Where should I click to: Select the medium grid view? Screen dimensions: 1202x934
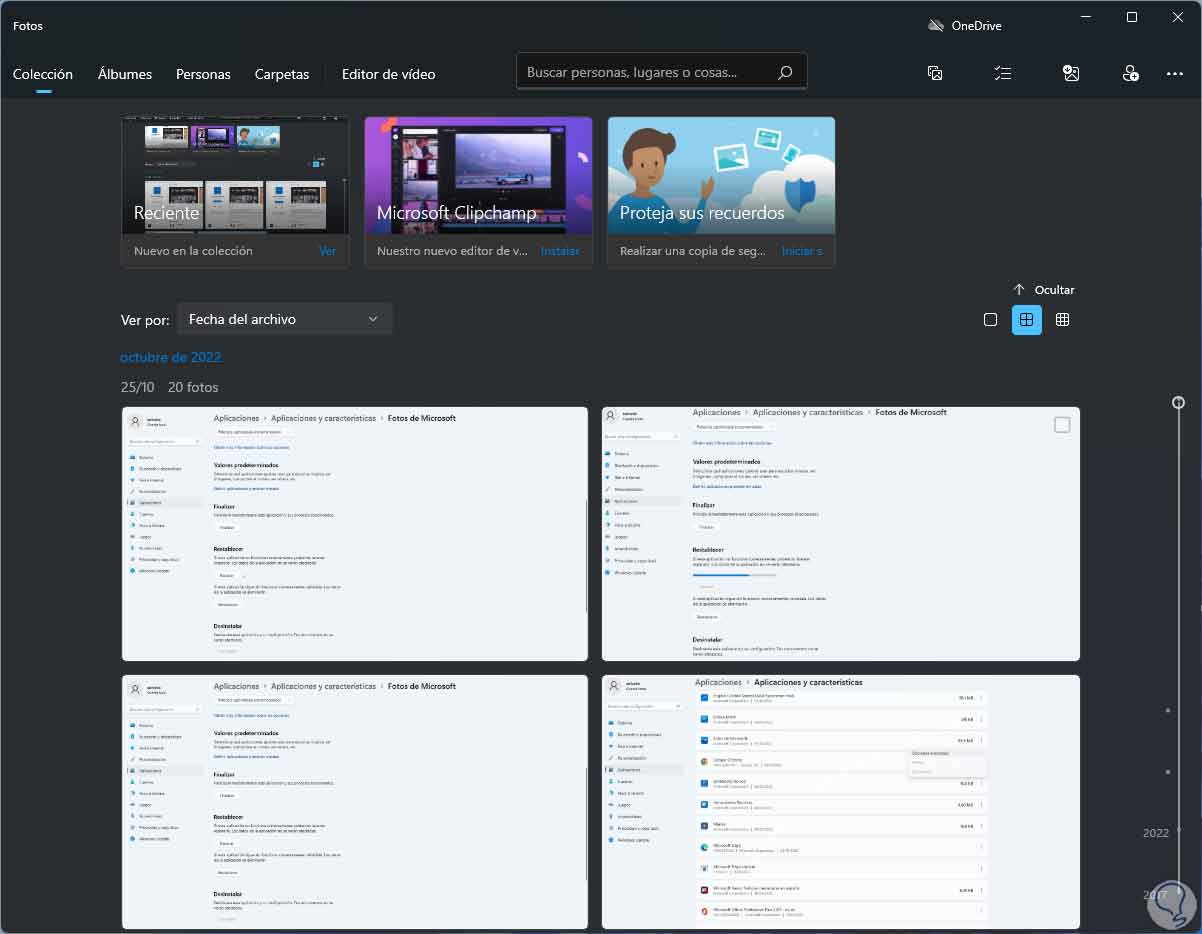pyautogui.click(x=1026, y=320)
